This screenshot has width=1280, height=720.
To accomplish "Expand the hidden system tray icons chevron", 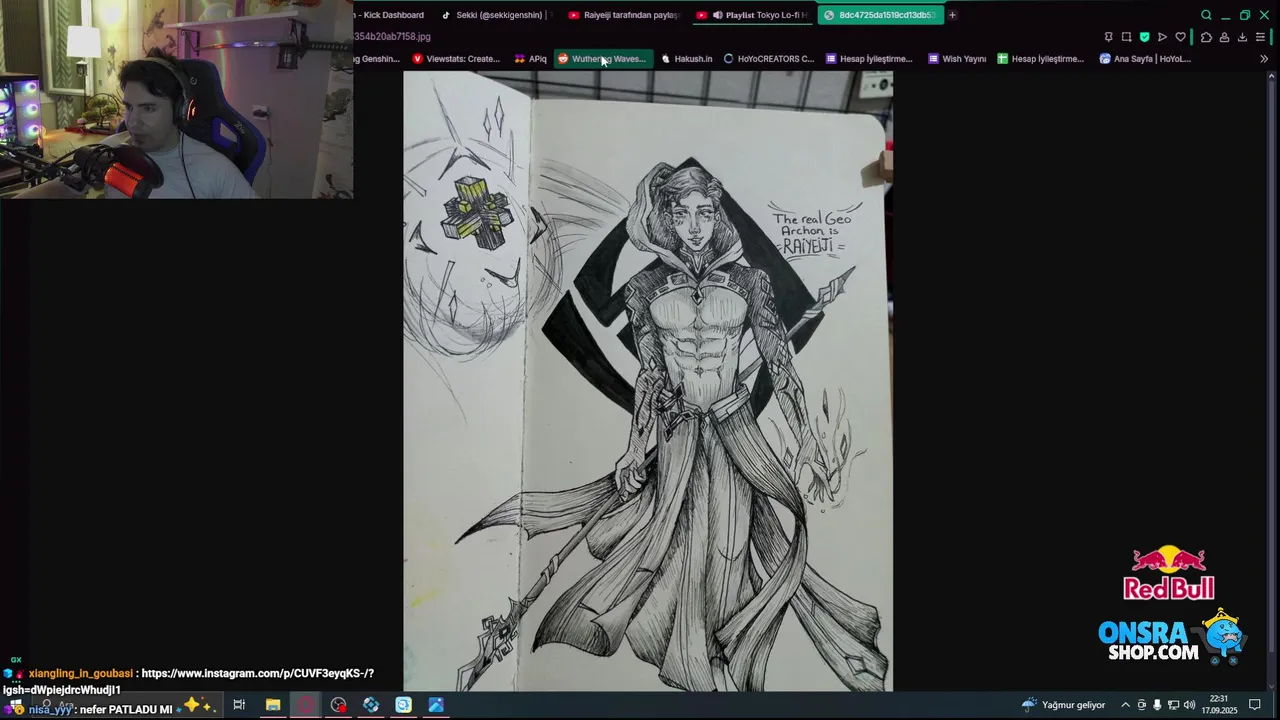I will [1125, 705].
